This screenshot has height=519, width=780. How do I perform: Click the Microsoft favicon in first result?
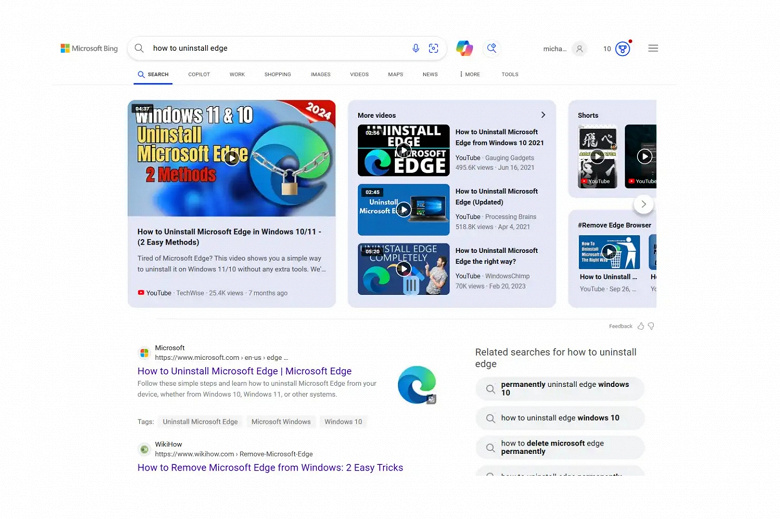point(144,353)
